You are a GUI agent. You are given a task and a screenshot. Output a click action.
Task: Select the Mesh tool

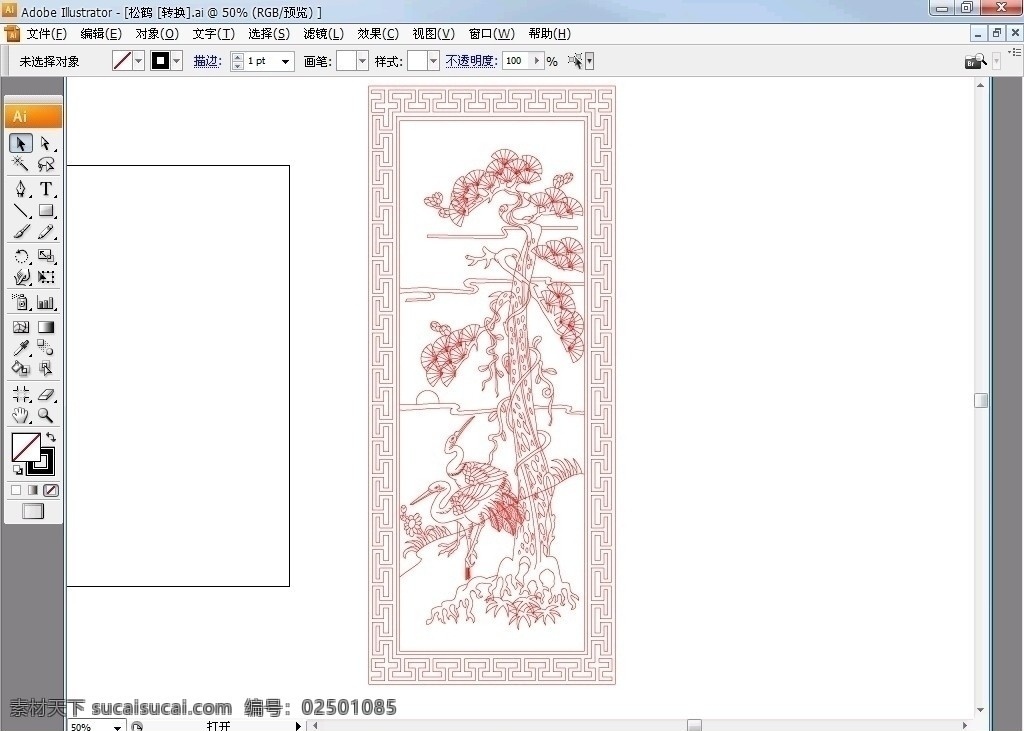click(x=20, y=327)
